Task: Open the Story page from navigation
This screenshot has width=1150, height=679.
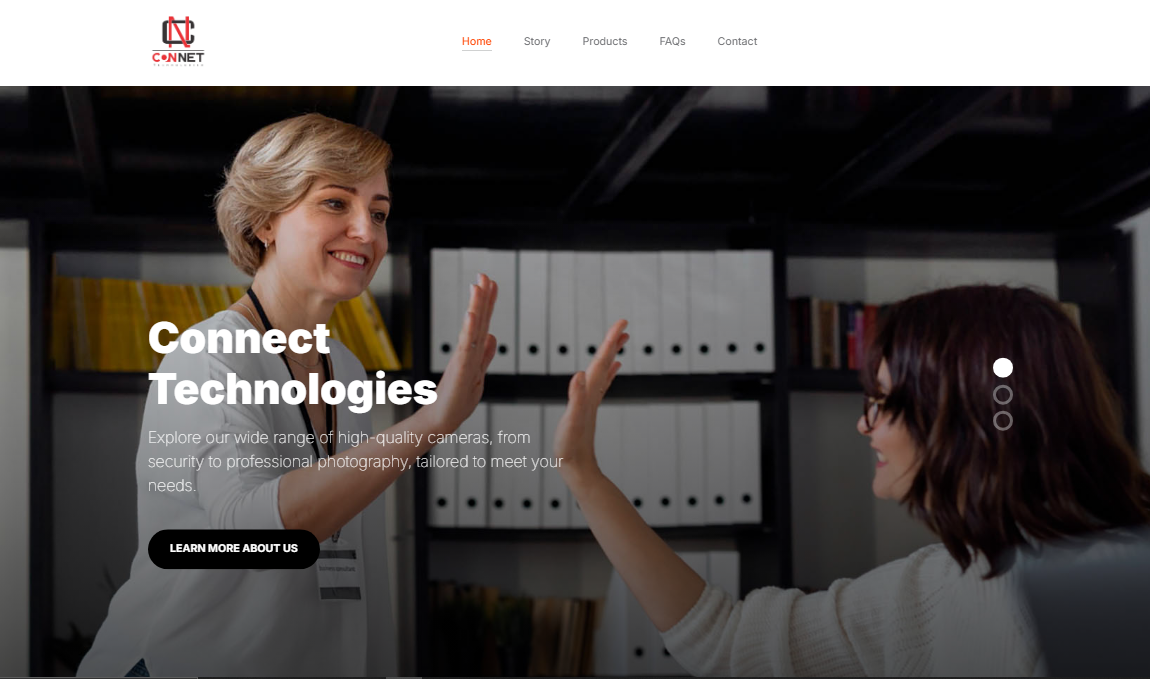Action: (537, 41)
